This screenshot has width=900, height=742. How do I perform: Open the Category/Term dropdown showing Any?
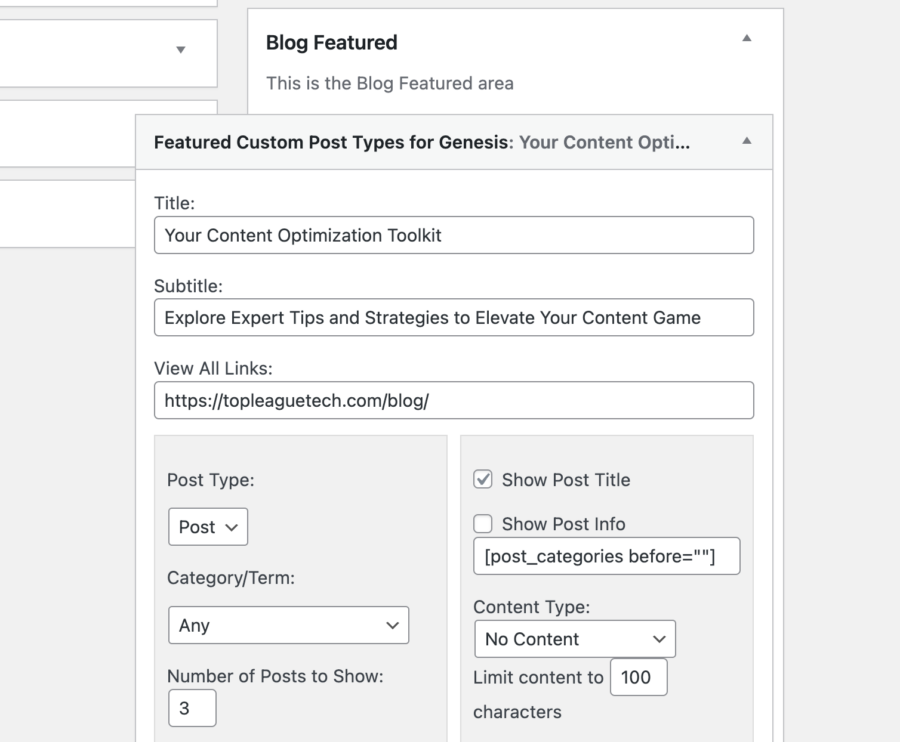[288, 625]
